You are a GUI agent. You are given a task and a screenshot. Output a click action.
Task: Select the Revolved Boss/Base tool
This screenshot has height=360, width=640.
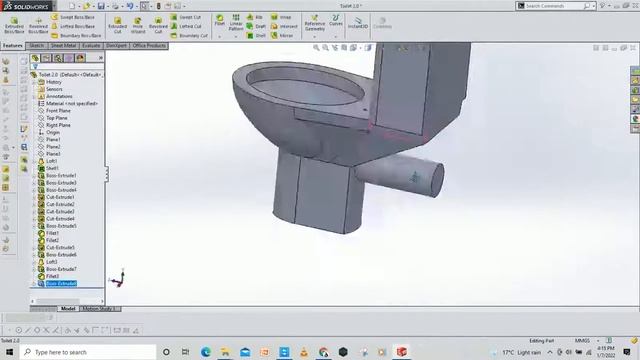pyautogui.click(x=38, y=25)
